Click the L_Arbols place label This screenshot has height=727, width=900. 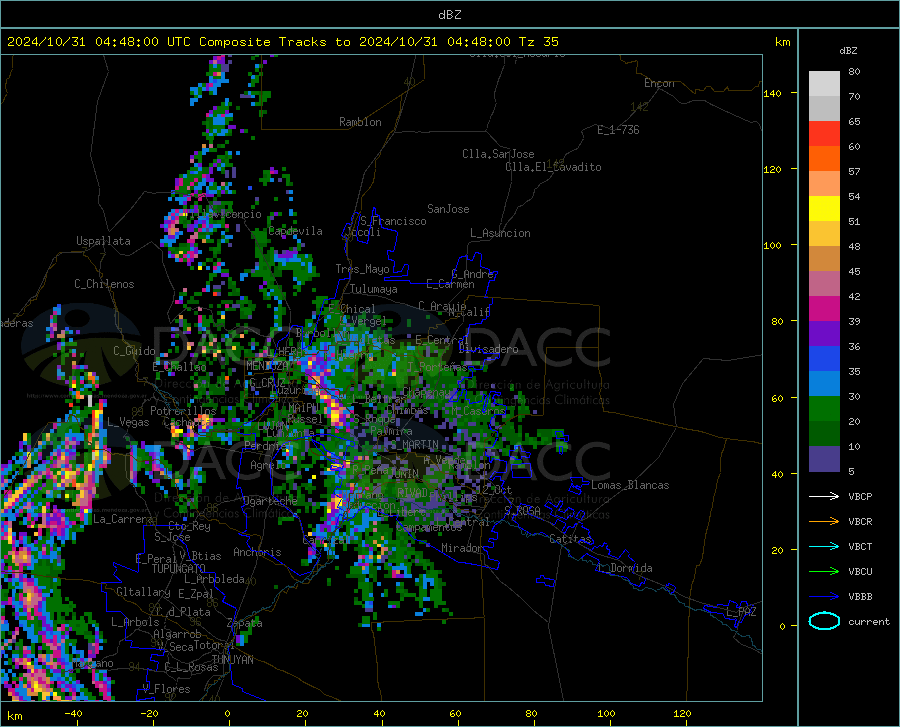(x=135, y=622)
